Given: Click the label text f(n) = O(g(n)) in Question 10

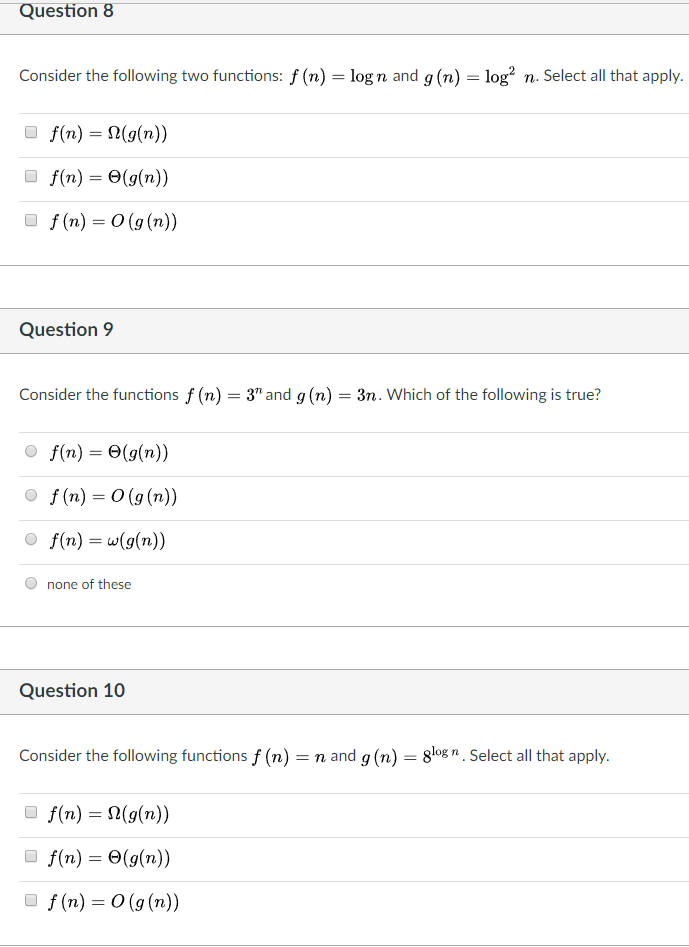Looking at the screenshot, I should 113,900.
